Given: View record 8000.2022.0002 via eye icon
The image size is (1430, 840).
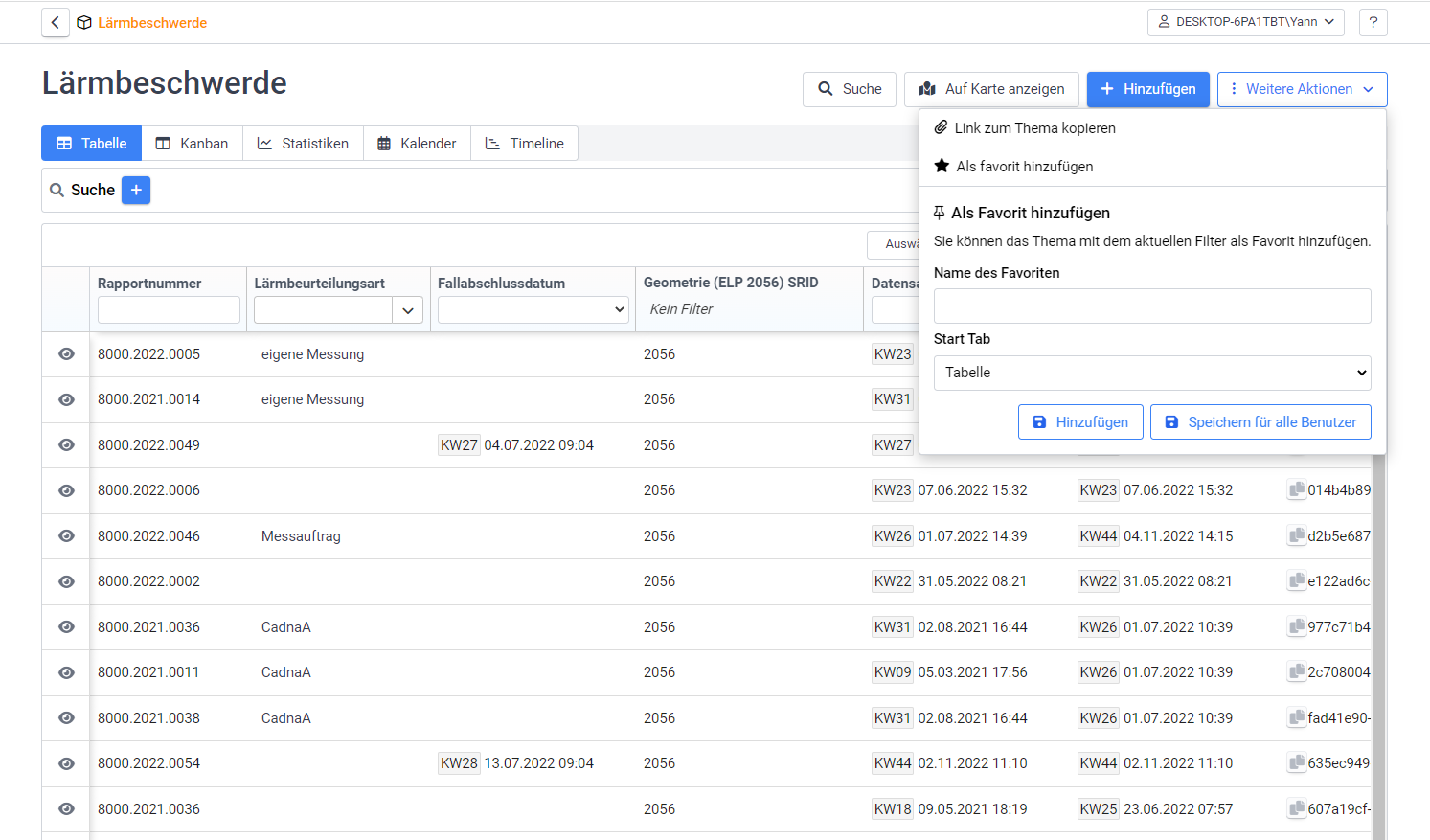Looking at the screenshot, I should [x=66, y=581].
